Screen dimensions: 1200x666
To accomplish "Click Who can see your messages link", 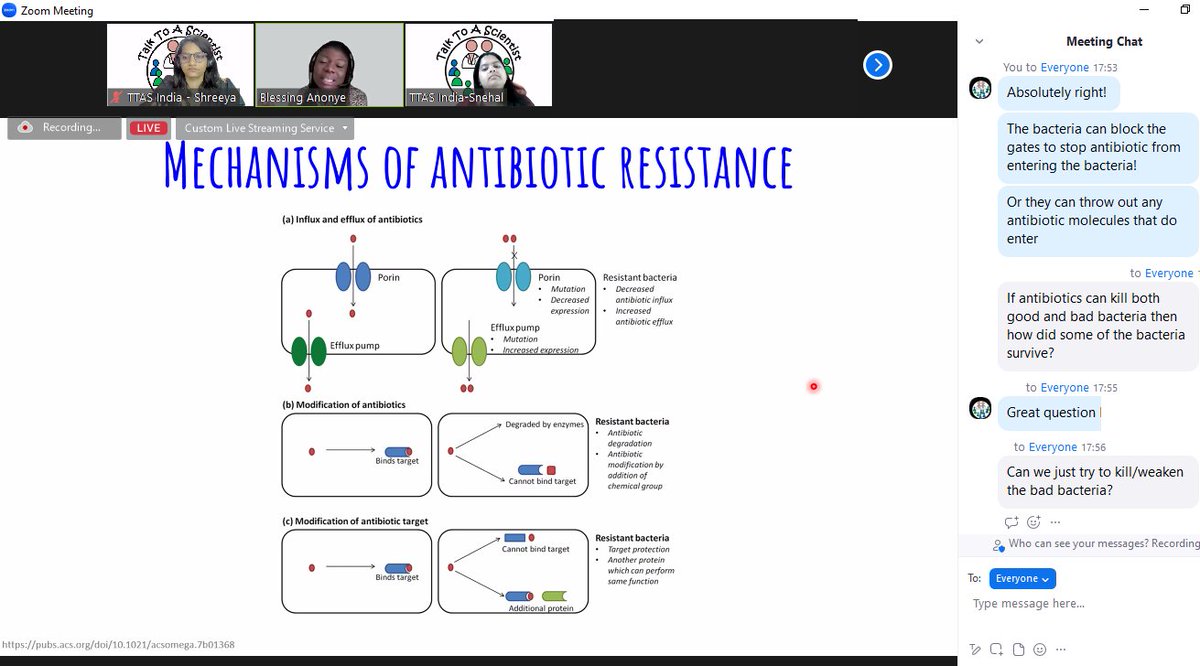I will (1104, 544).
